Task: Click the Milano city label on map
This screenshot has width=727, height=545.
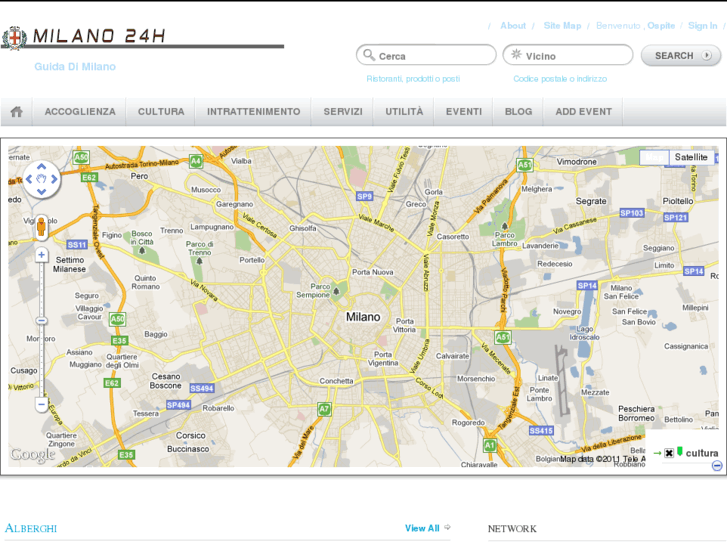Action: click(x=363, y=317)
